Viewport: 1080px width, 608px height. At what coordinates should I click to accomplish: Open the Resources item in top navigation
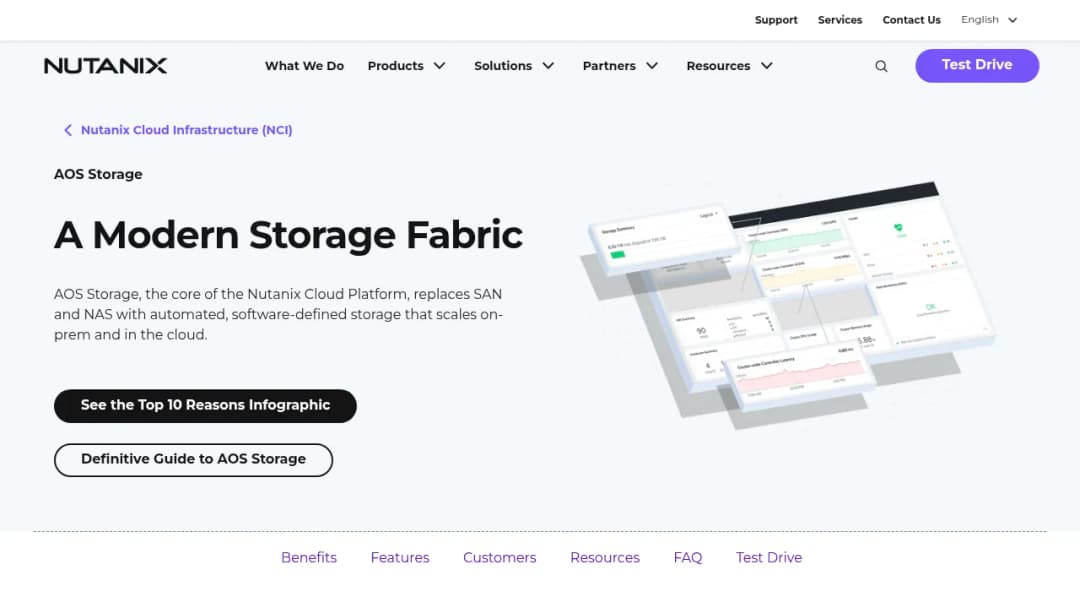point(718,66)
